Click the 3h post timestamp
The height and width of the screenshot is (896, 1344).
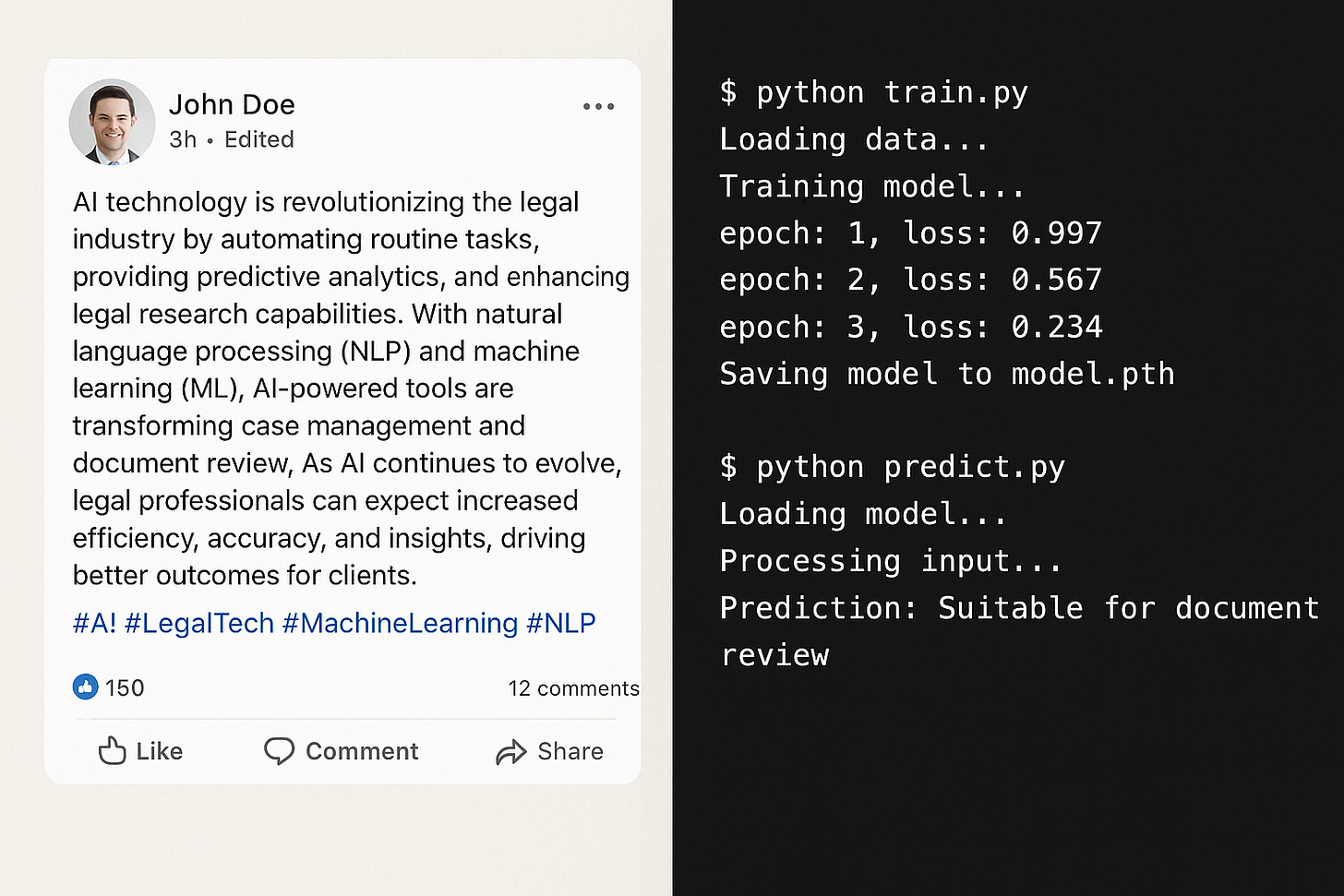(183, 139)
